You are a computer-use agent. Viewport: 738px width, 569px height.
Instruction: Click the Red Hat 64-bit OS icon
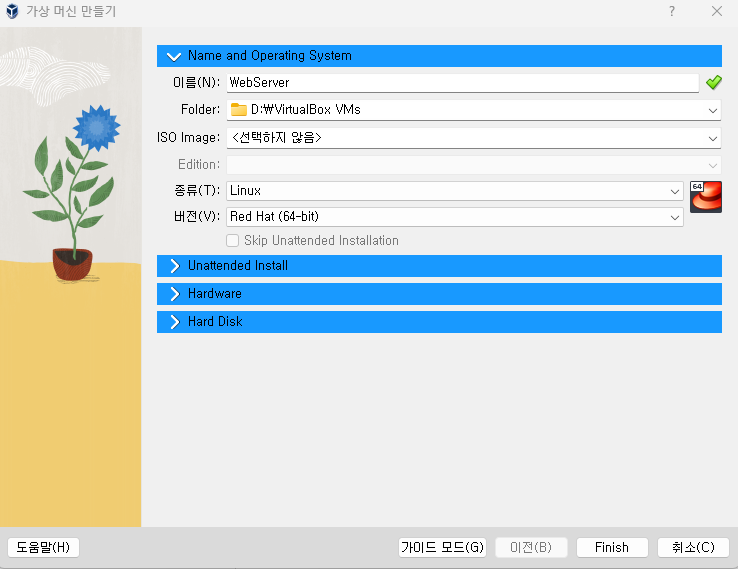706,197
